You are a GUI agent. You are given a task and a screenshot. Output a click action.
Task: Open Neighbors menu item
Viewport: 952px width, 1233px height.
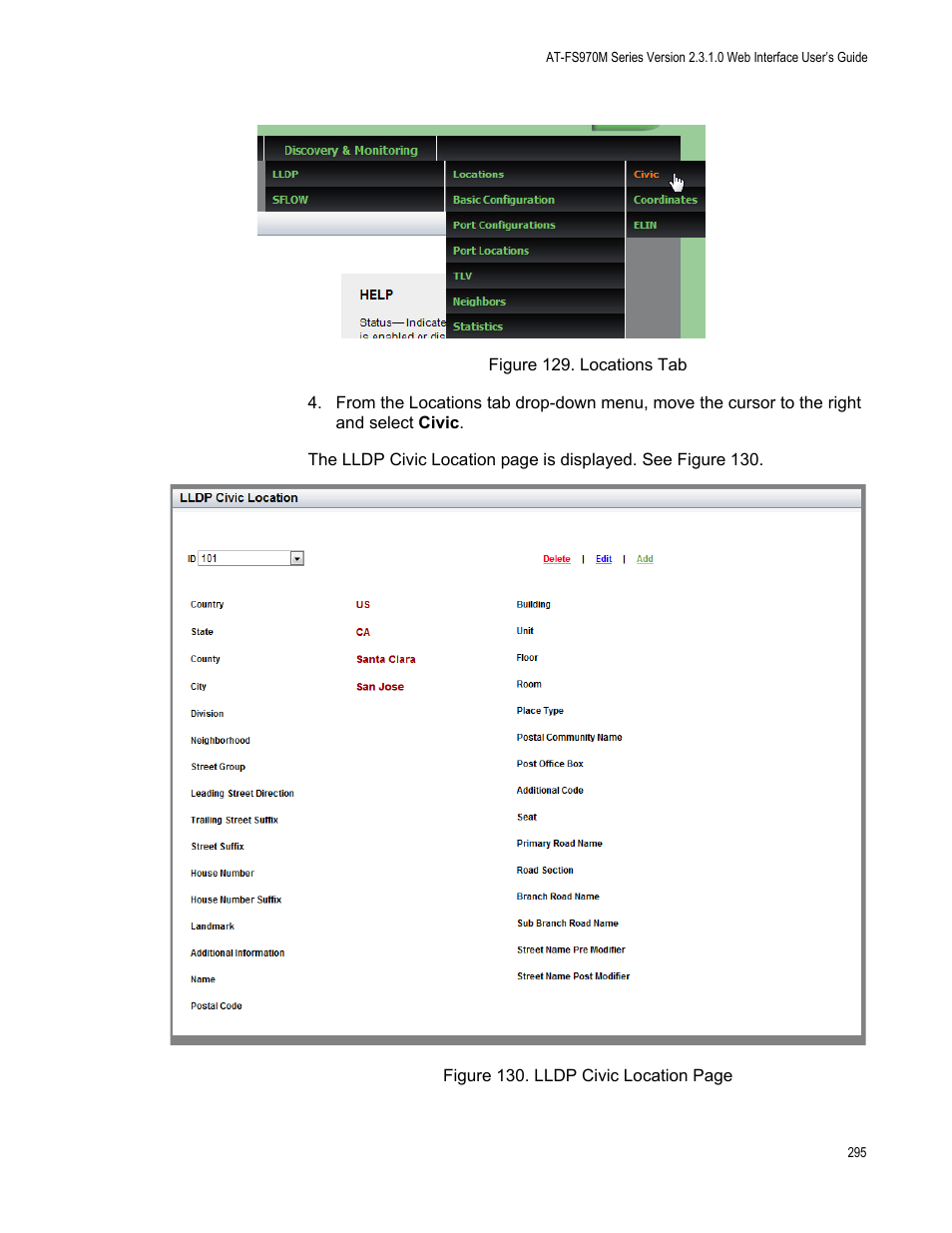[535, 302]
